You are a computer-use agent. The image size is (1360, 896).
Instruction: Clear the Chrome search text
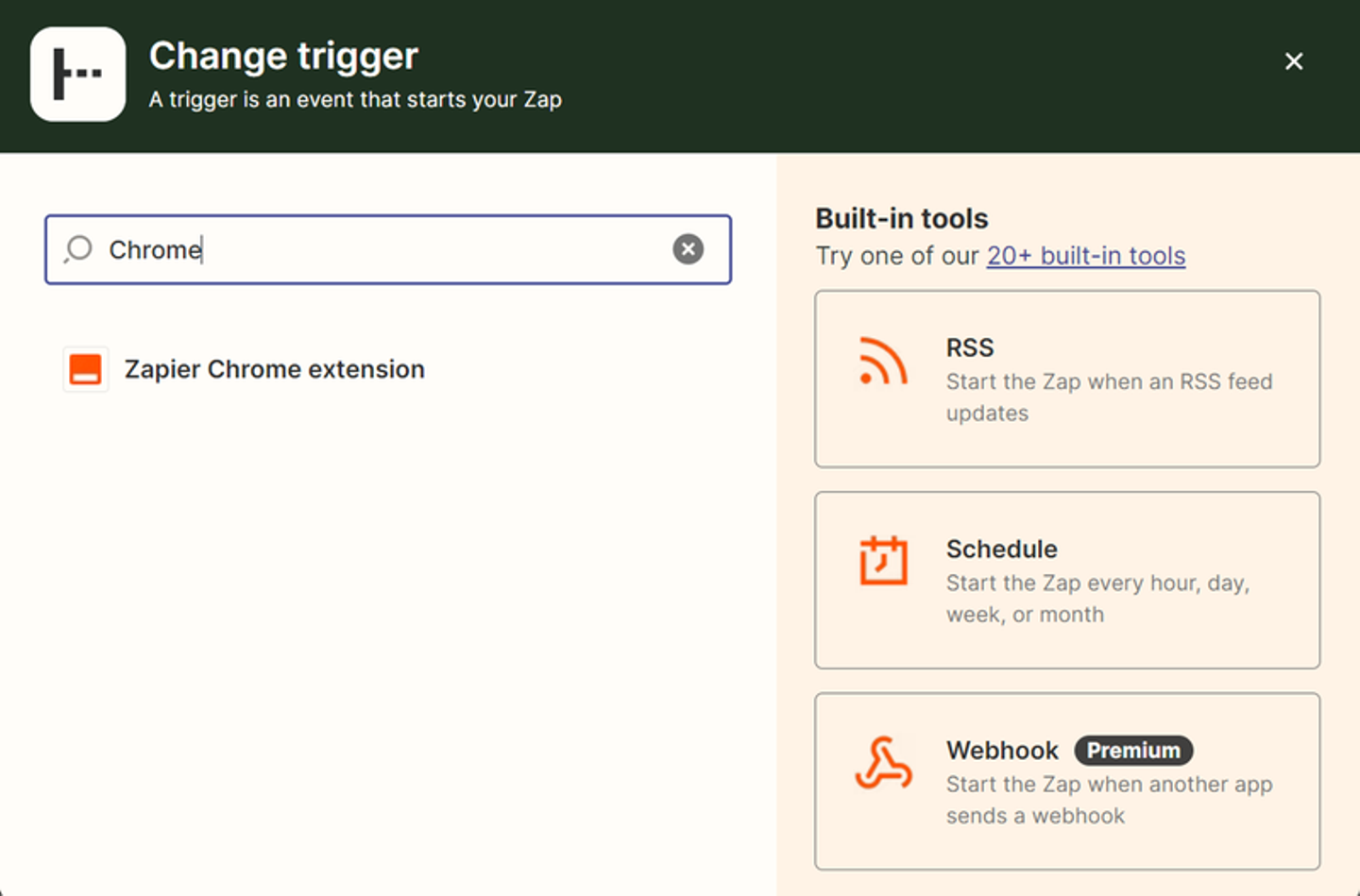688,249
